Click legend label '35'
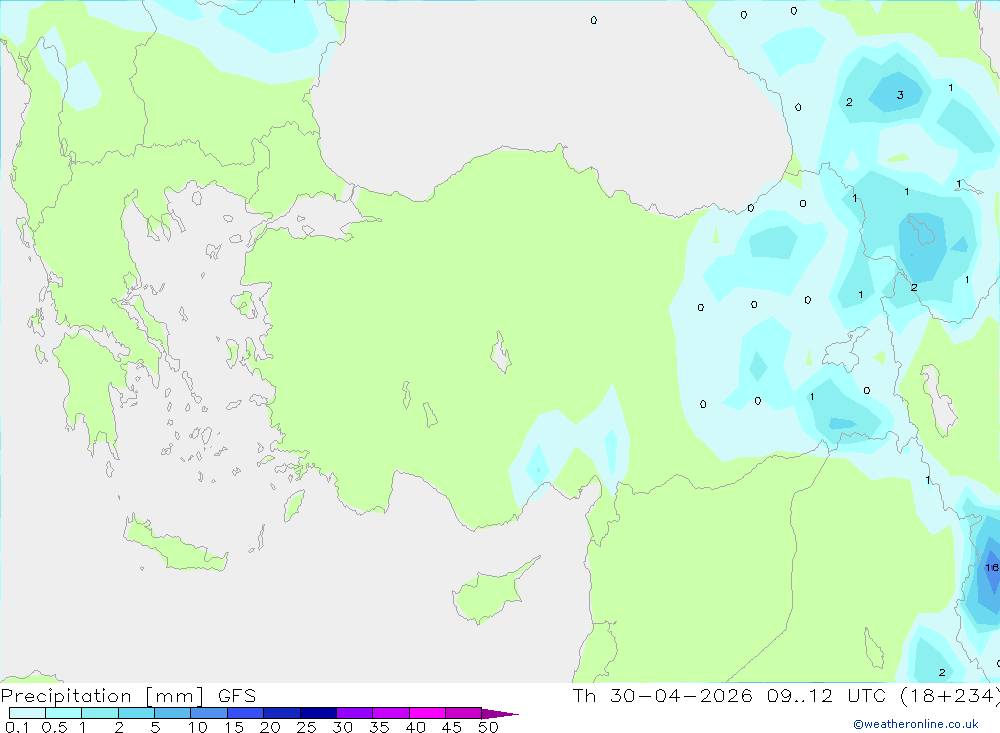The height and width of the screenshot is (733, 1000). (379, 727)
